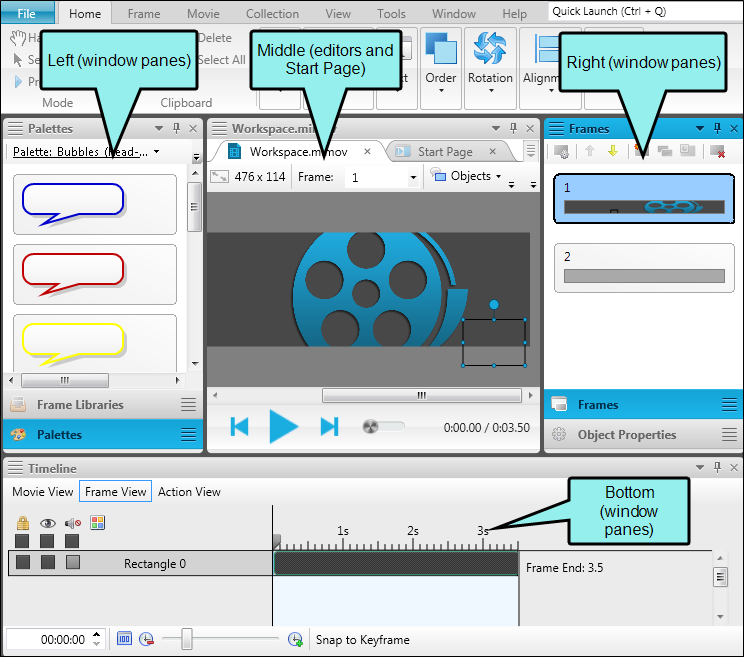744x657 pixels.
Task: Click the timeline zoom slider handle
Action: (x=187, y=639)
